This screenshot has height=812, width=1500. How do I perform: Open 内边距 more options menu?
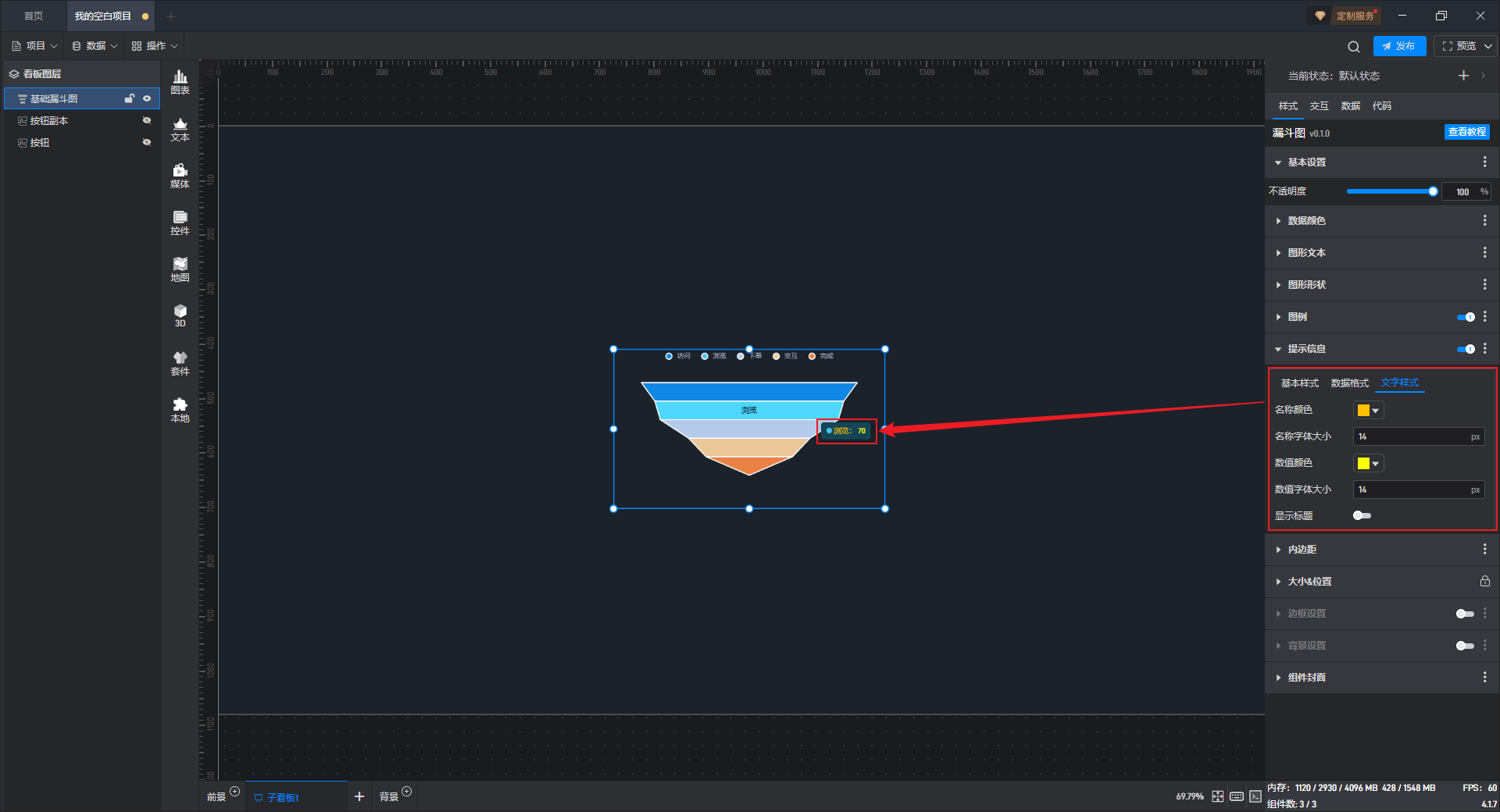pyautogui.click(x=1484, y=550)
